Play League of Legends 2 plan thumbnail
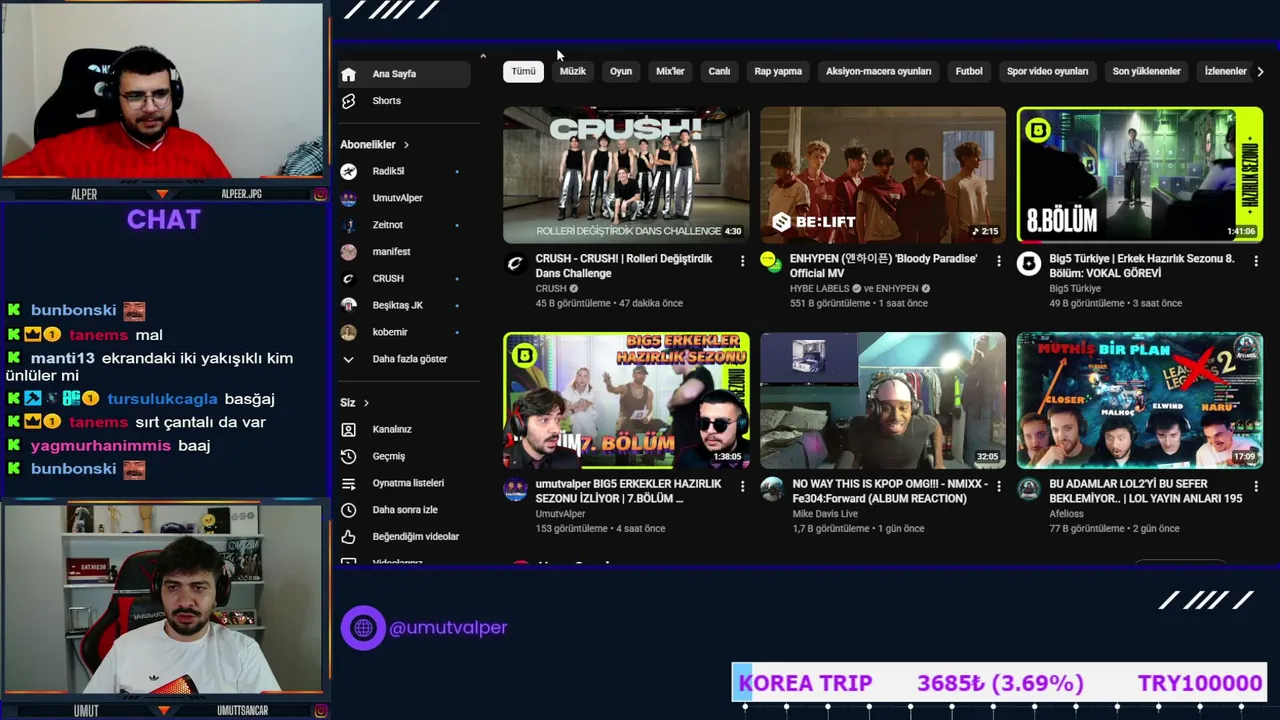 point(1140,401)
